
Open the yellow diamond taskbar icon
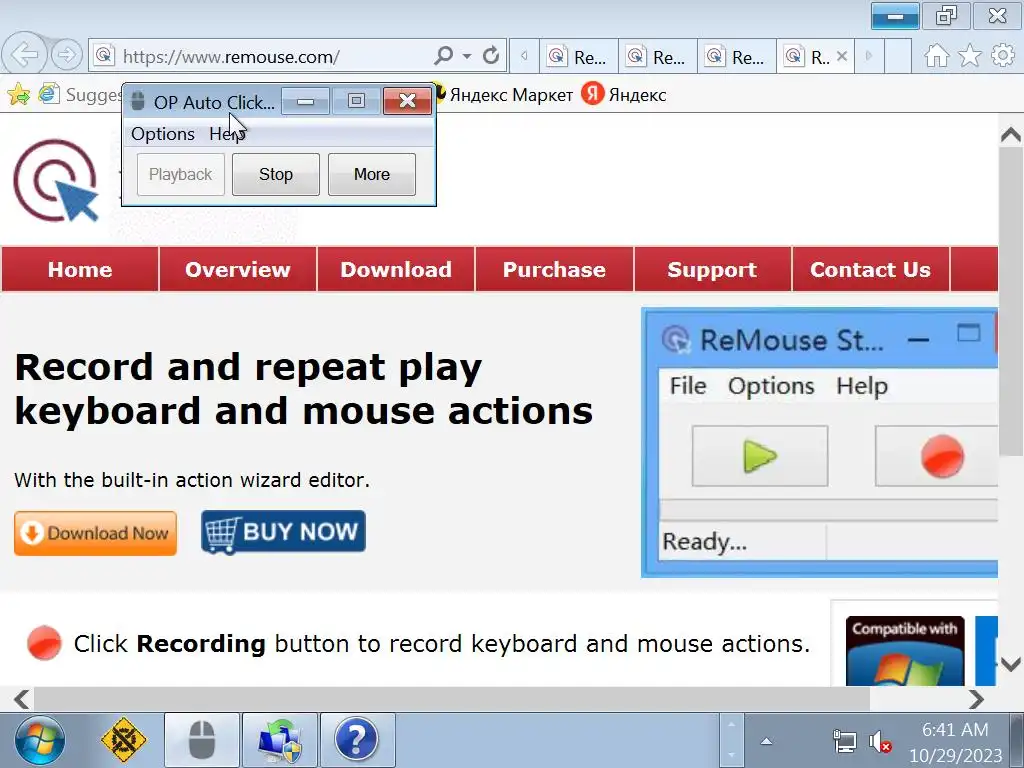pyautogui.click(x=123, y=741)
